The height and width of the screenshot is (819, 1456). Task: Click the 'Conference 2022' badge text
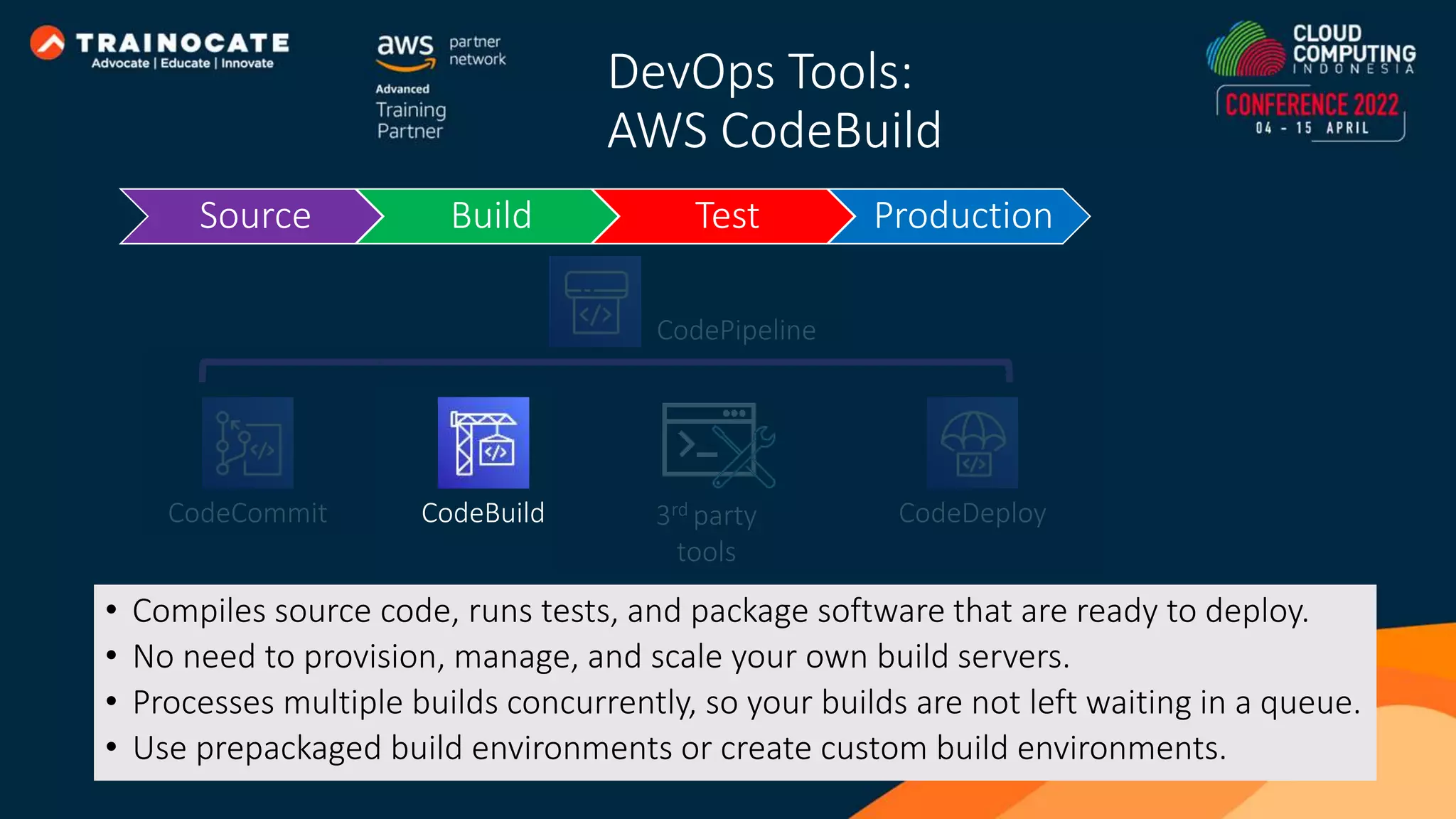coord(1312,105)
